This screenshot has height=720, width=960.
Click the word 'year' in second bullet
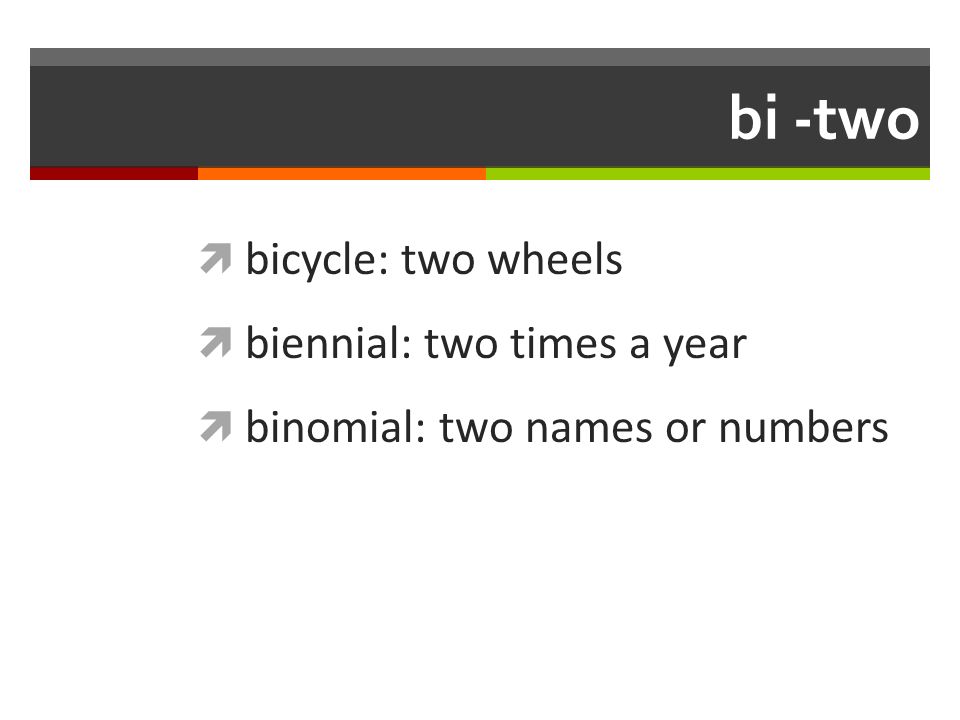pos(705,346)
